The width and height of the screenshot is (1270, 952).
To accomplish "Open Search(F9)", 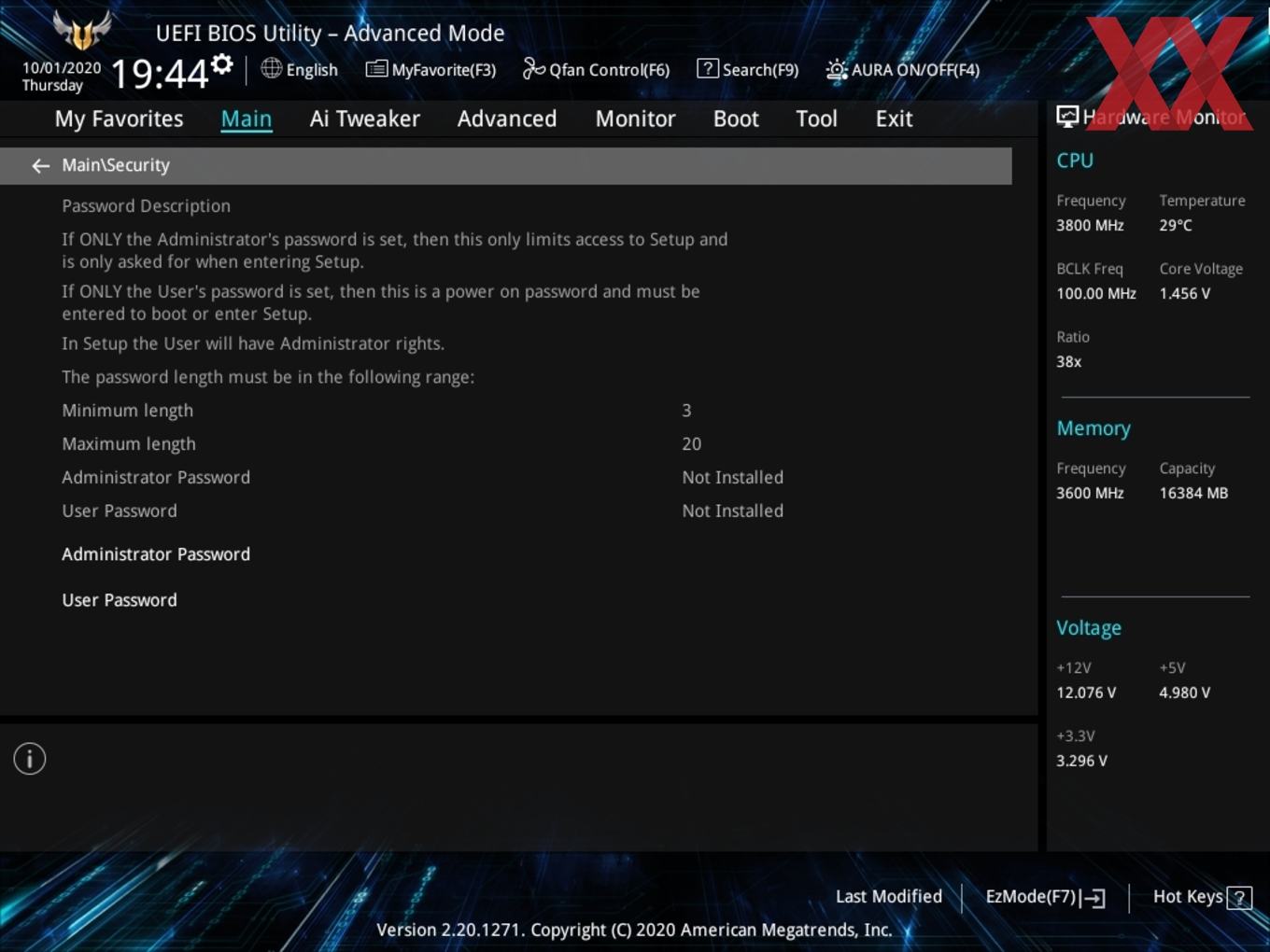I will [760, 70].
